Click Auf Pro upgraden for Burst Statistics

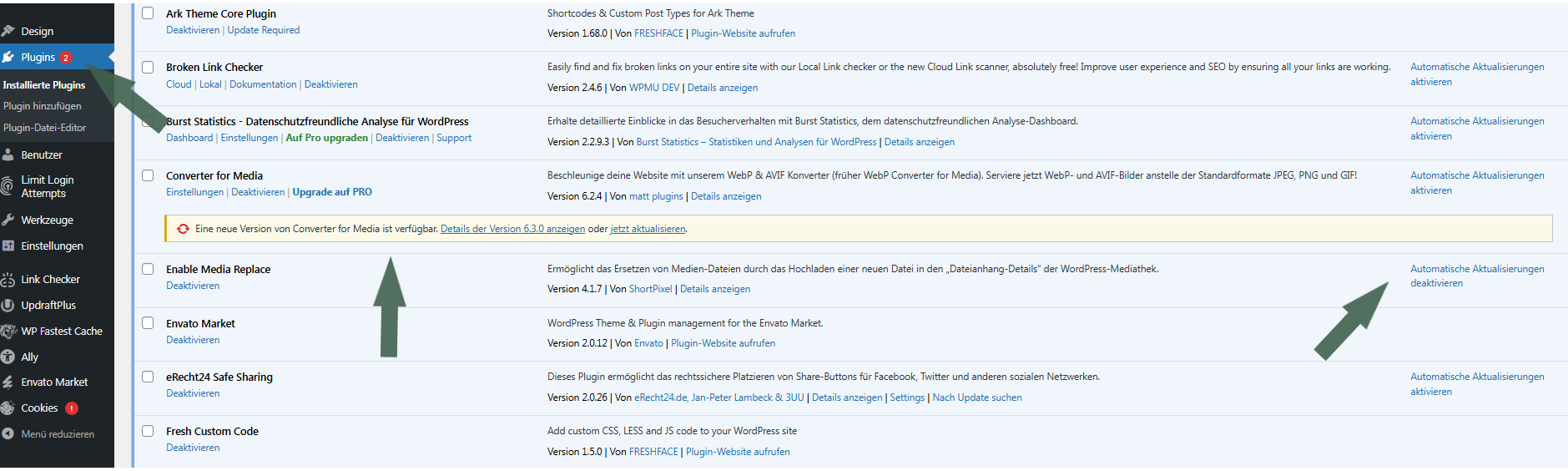pos(327,138)
